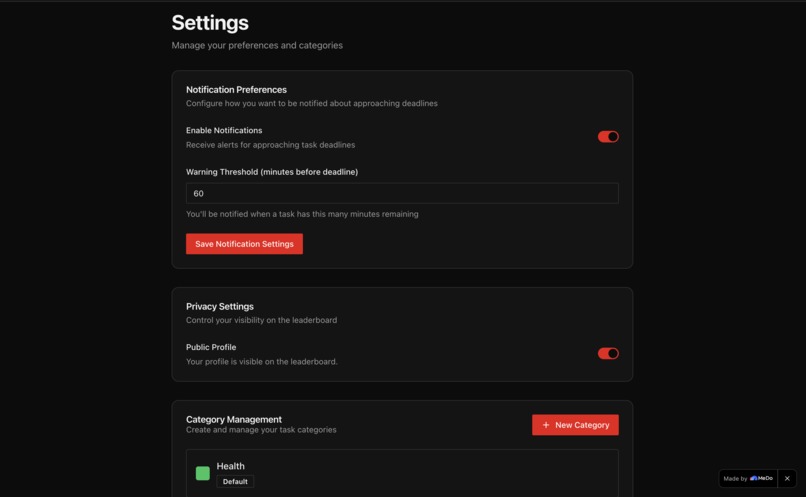Viewport: 806px width, 497px height.
Task: Click the Warning Threshold field label
Action: click(272, 172)
